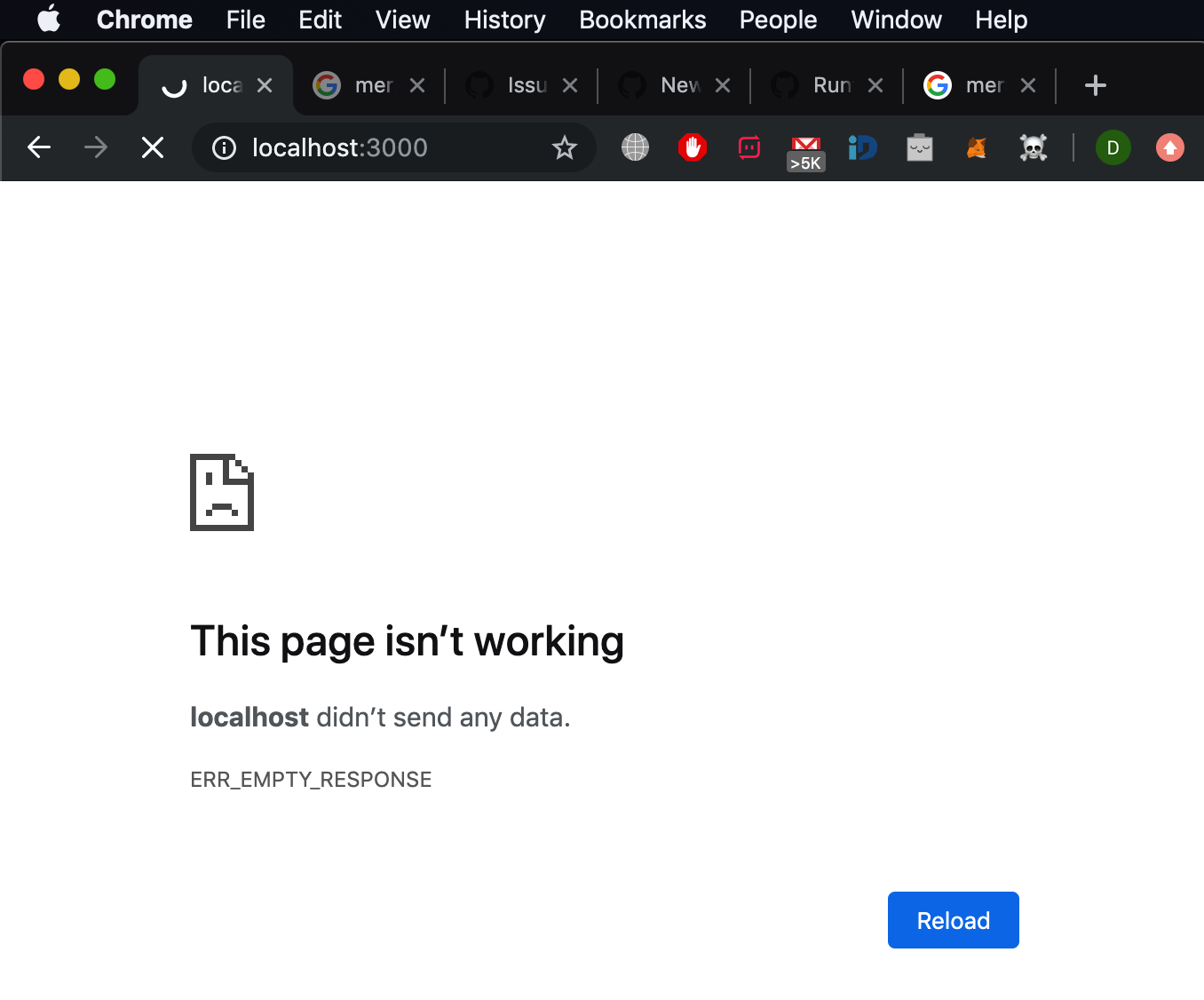This screenshot has width=1204, height=1000.
Task: Open the red stop-hand ad blocker extension
Action: coord(693,147)
